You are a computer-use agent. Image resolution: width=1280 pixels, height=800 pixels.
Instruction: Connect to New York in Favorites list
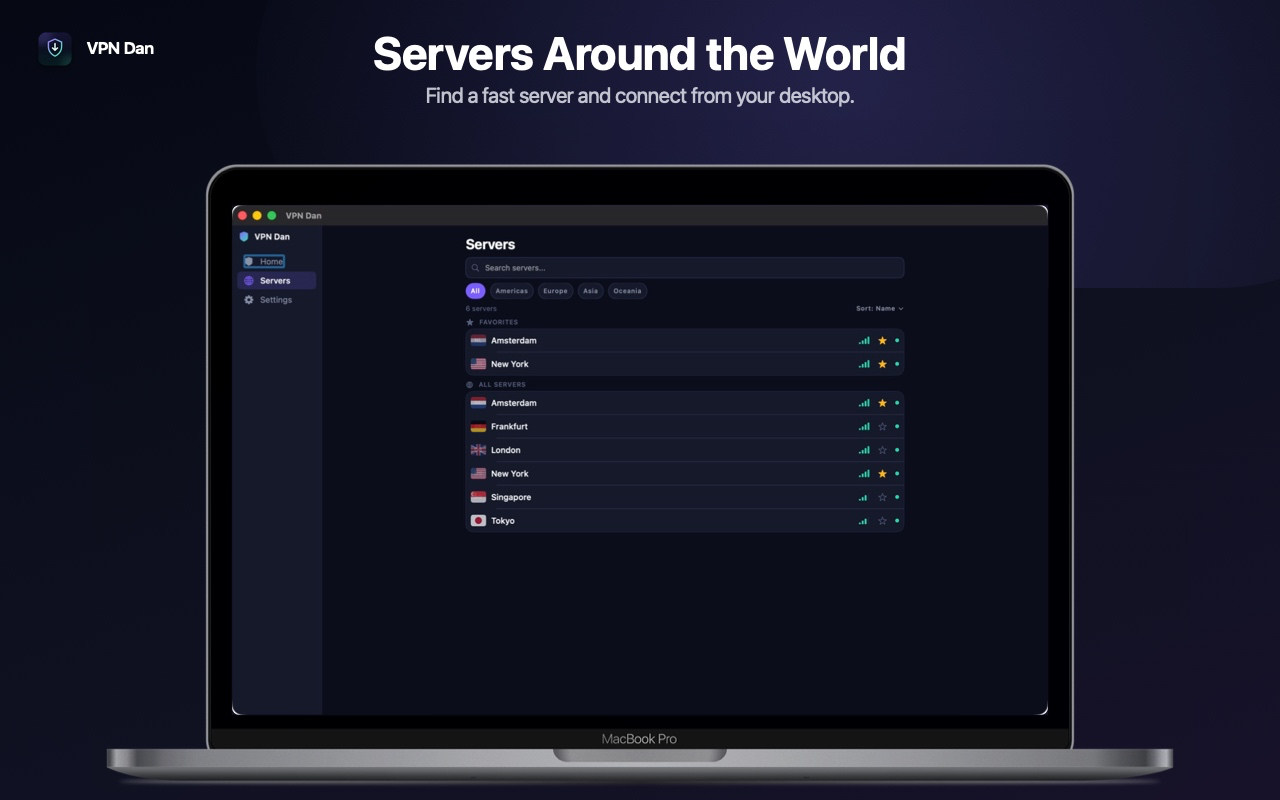coord(685,364)
